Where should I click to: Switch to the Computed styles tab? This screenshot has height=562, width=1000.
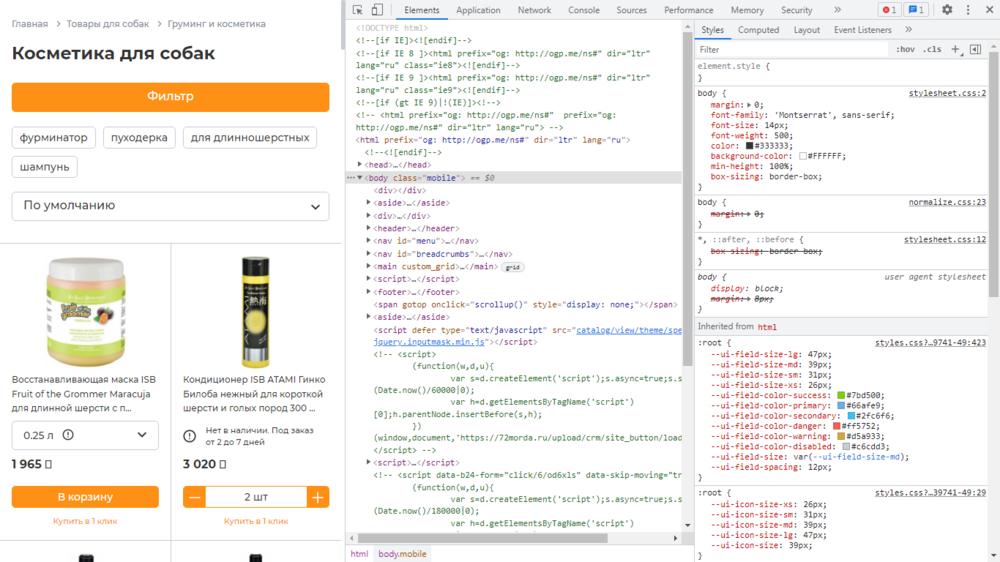click(x=758, y=30)
